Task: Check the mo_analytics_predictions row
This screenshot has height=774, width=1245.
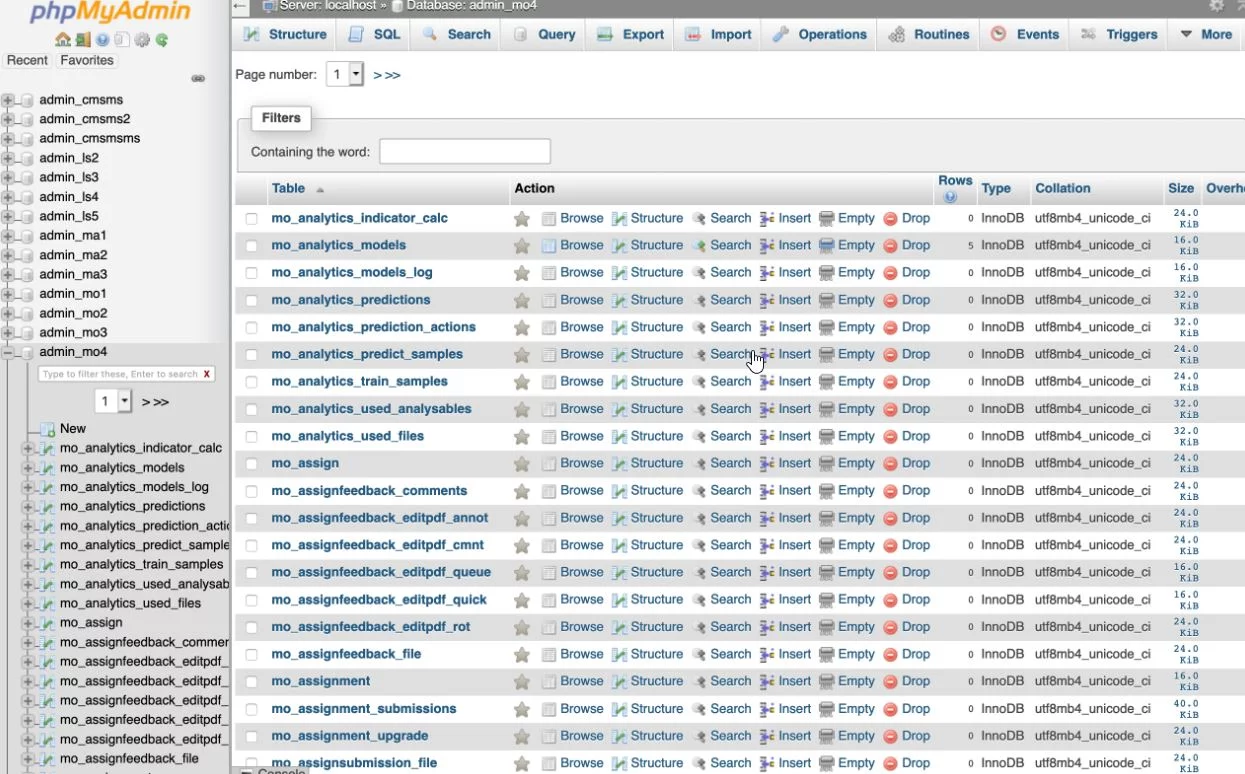Action: (251, 301)
